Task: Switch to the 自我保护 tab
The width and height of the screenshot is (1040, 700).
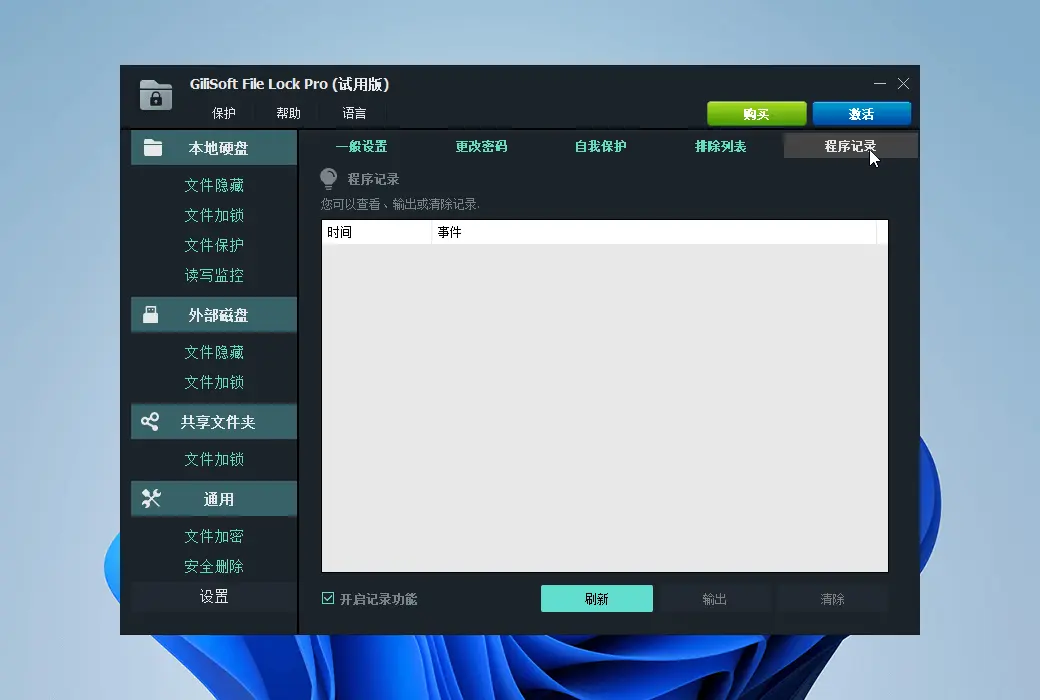Action: click(x=600, y=146)
